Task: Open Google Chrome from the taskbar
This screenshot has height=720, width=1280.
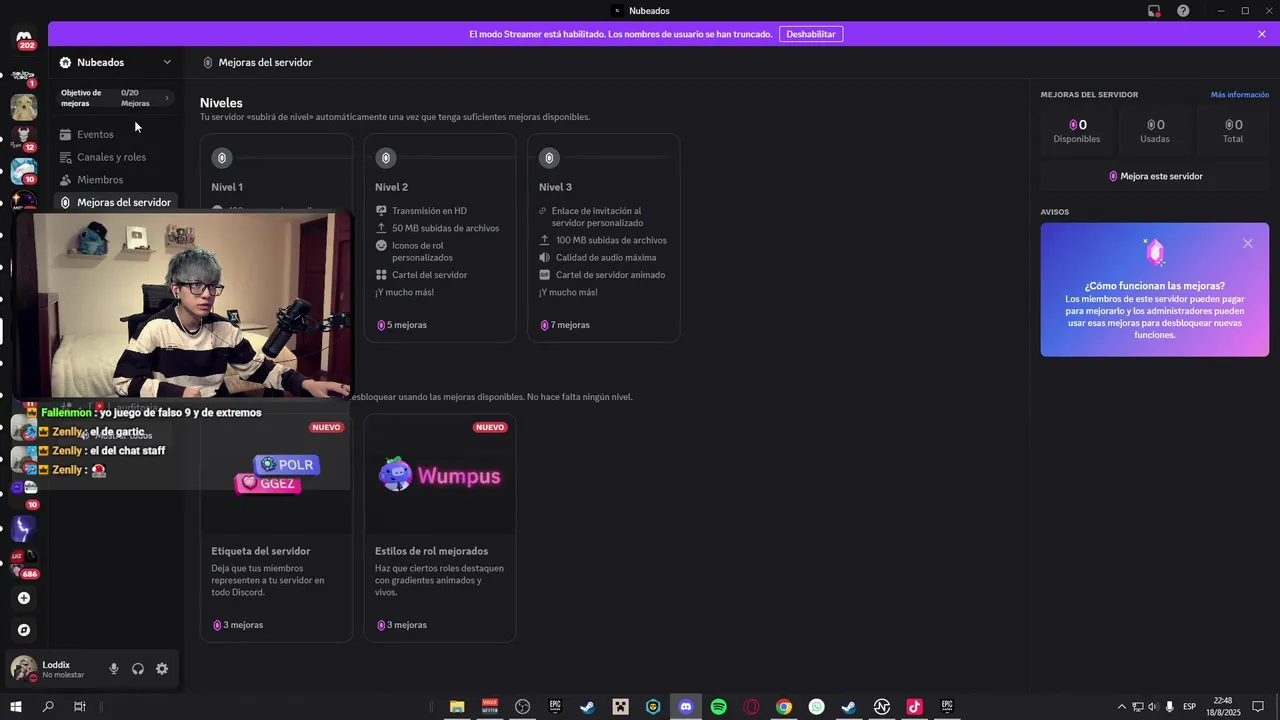Action: point(784,707)
